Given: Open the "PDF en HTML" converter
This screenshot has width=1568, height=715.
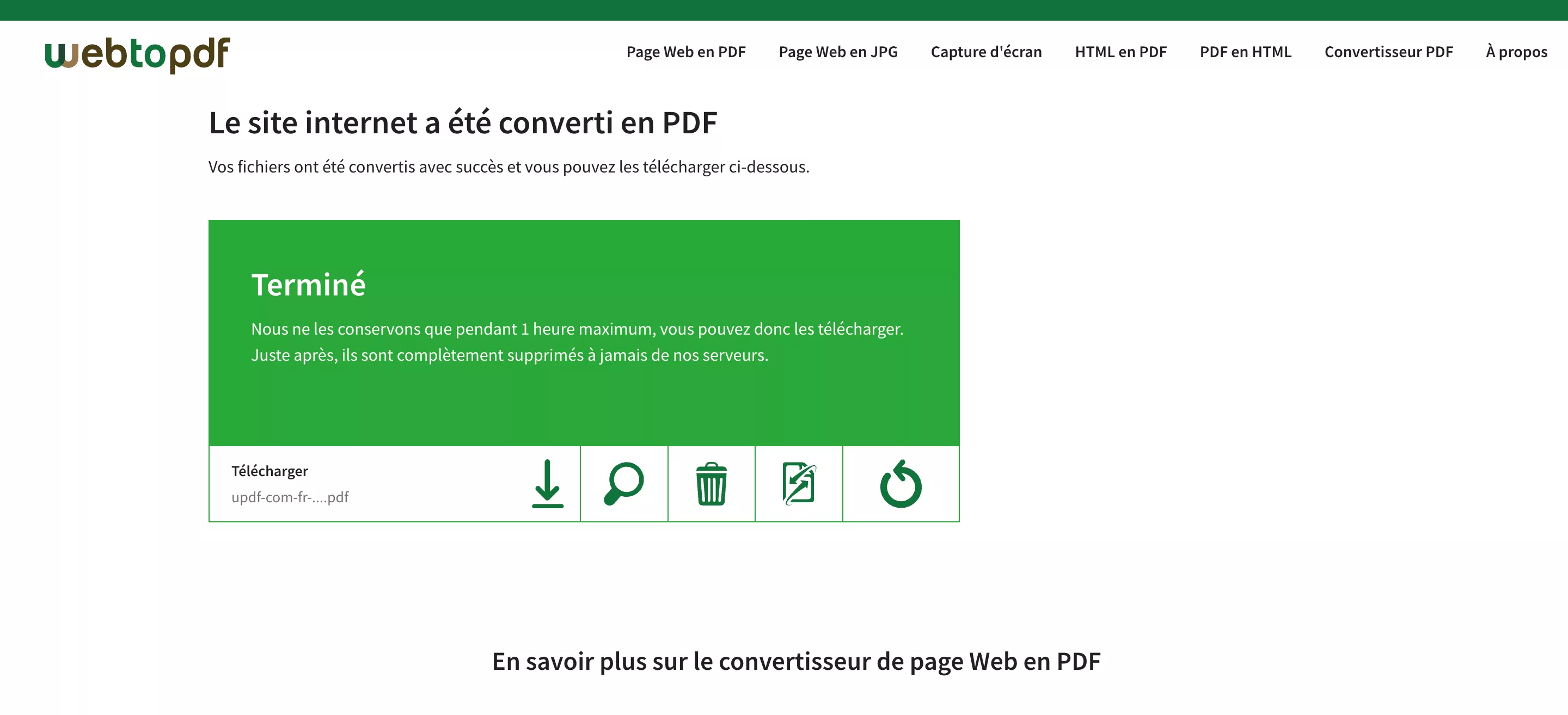Looking at the screenshot, I should (x=1246, y=52).
